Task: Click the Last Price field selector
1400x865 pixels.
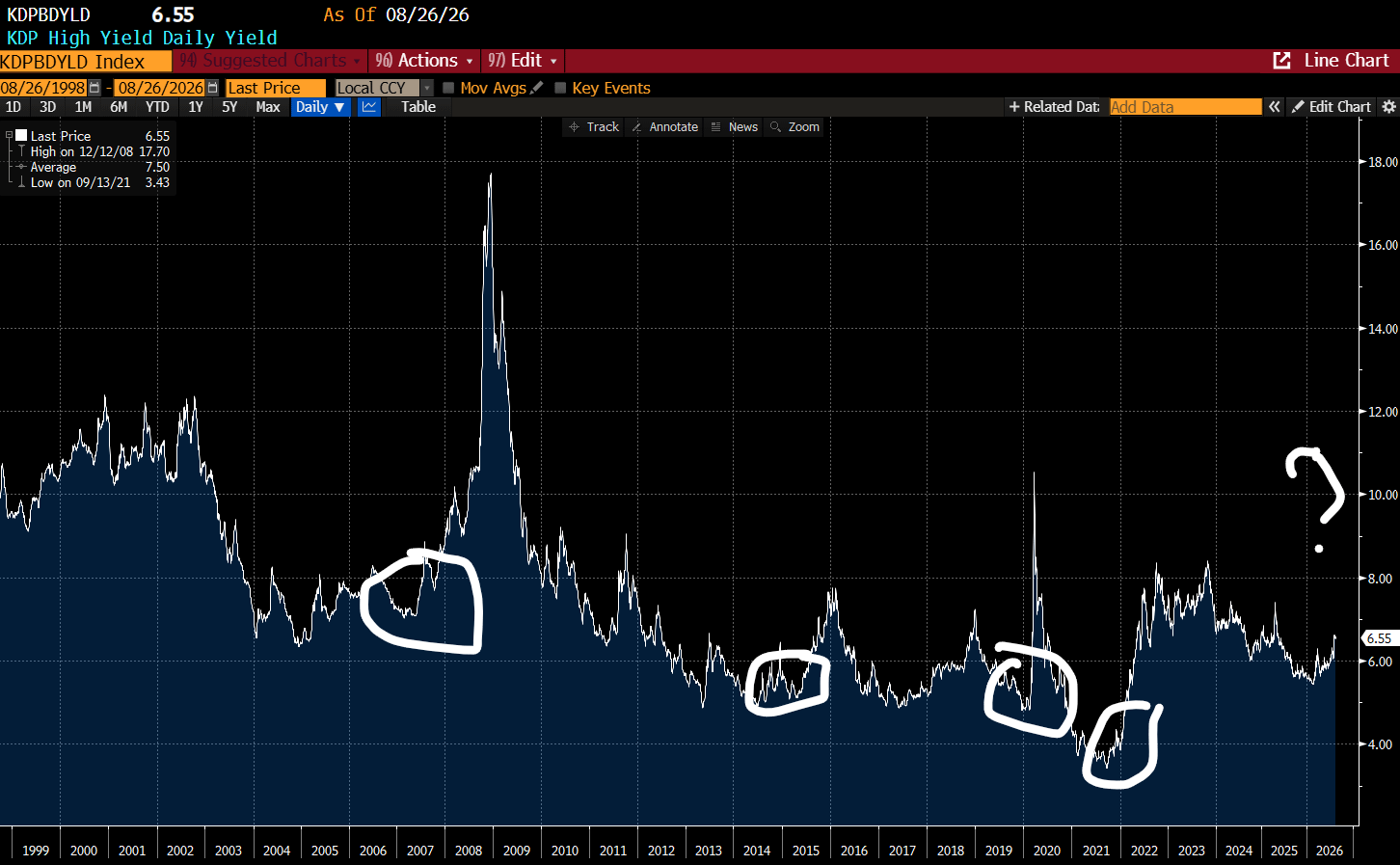Action: (276, 88)
